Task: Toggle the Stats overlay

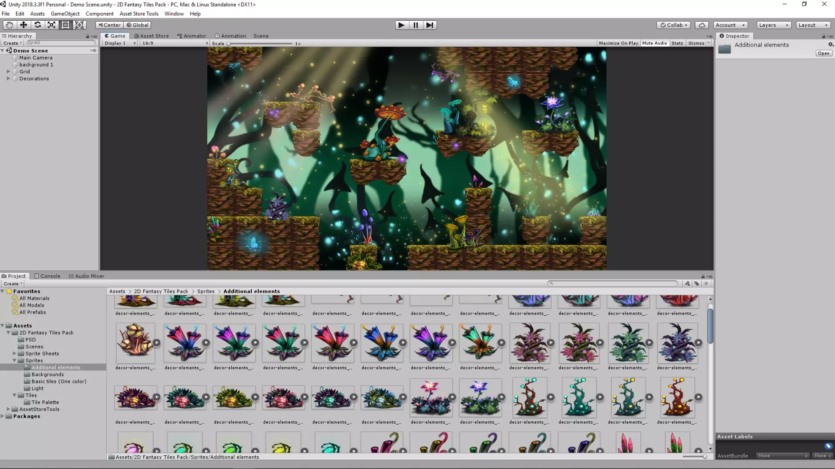Action: 677,43
